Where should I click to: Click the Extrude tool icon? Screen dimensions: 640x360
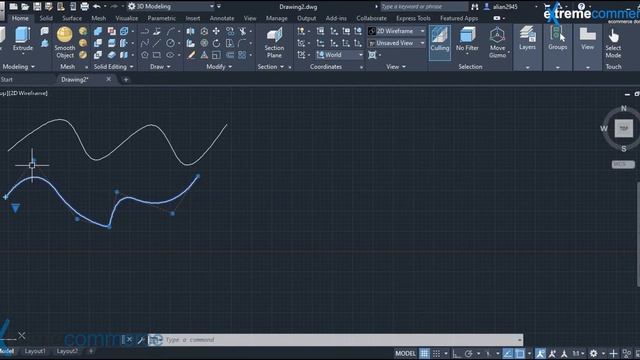22,35
